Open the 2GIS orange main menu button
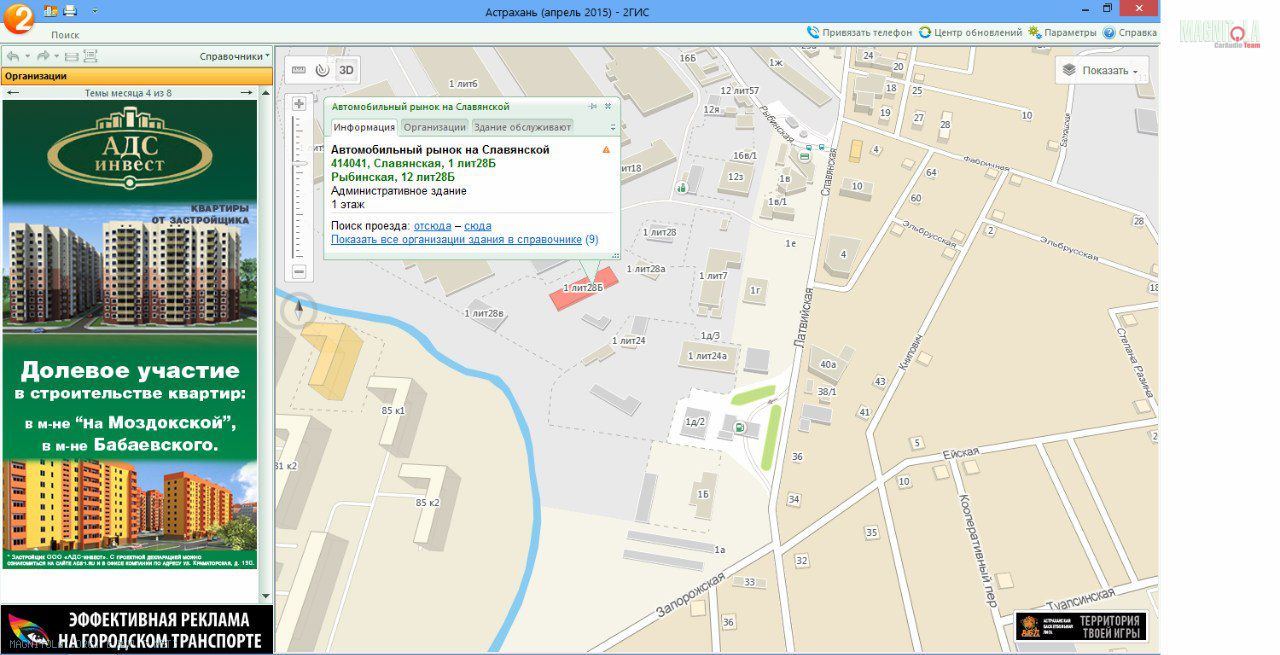The height and width of the screenshot is (655, 1280). pos(19,17)
